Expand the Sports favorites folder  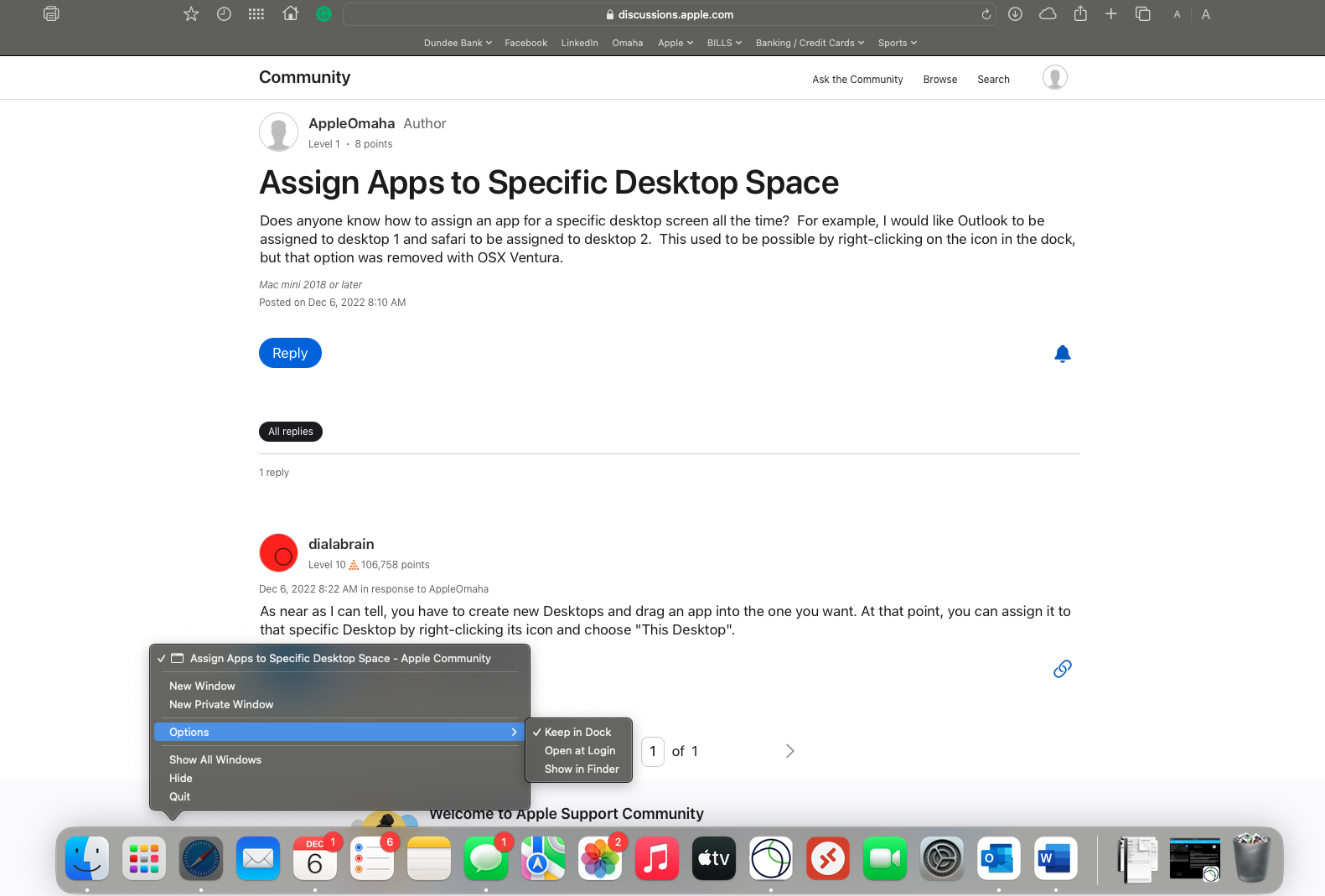898,43
